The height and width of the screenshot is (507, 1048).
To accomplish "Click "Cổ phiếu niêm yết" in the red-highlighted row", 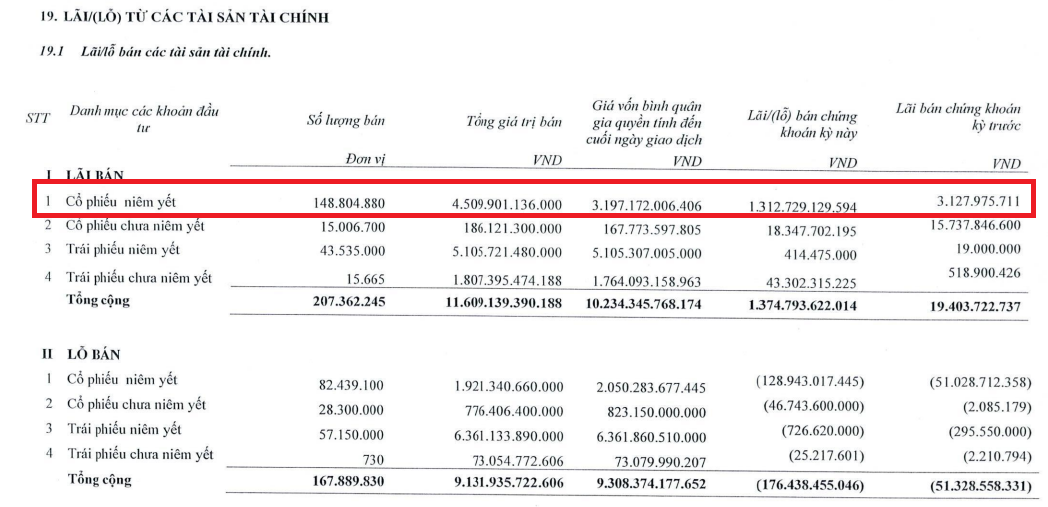I will point(120,202).
